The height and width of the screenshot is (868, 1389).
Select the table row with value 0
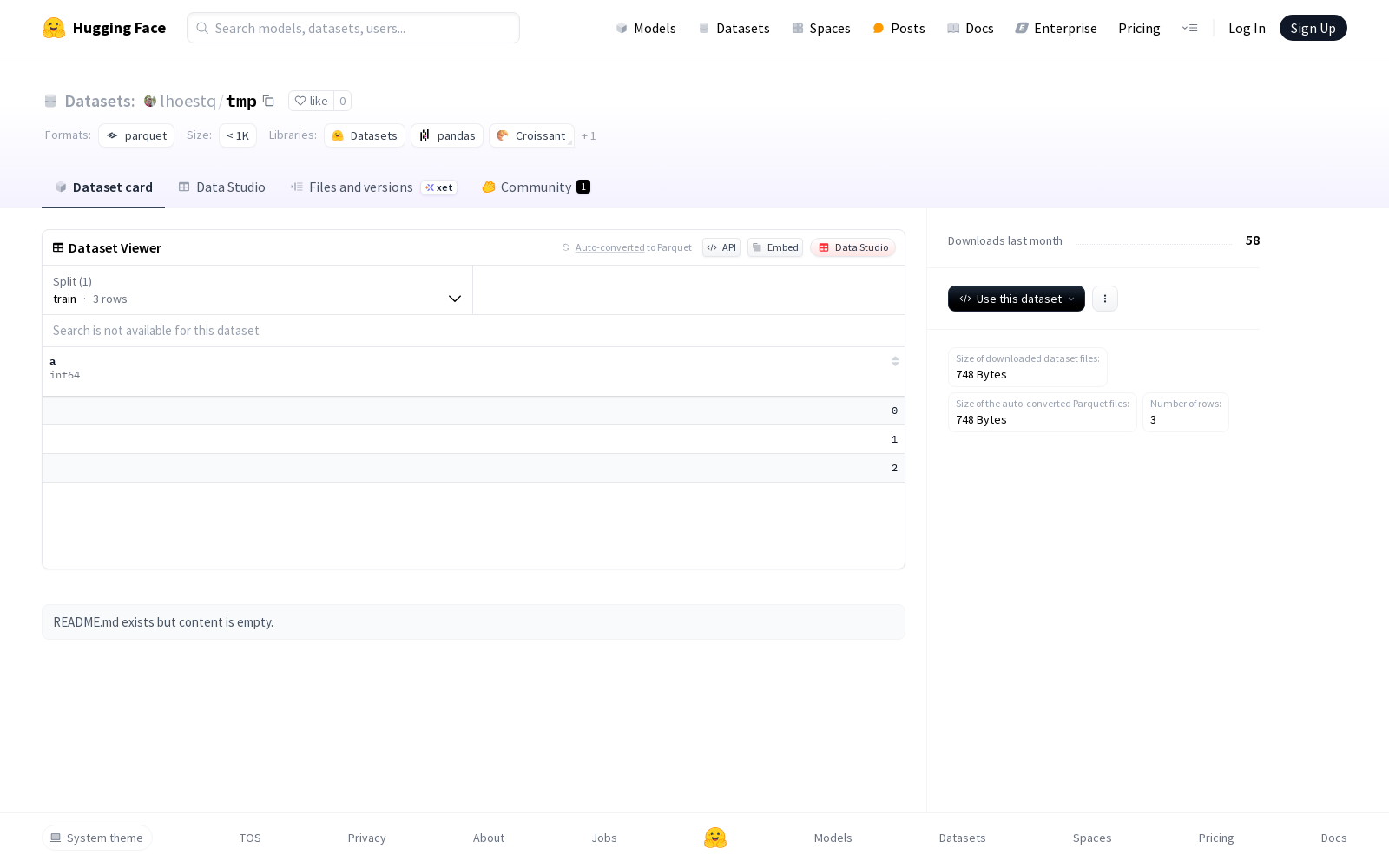473,411
